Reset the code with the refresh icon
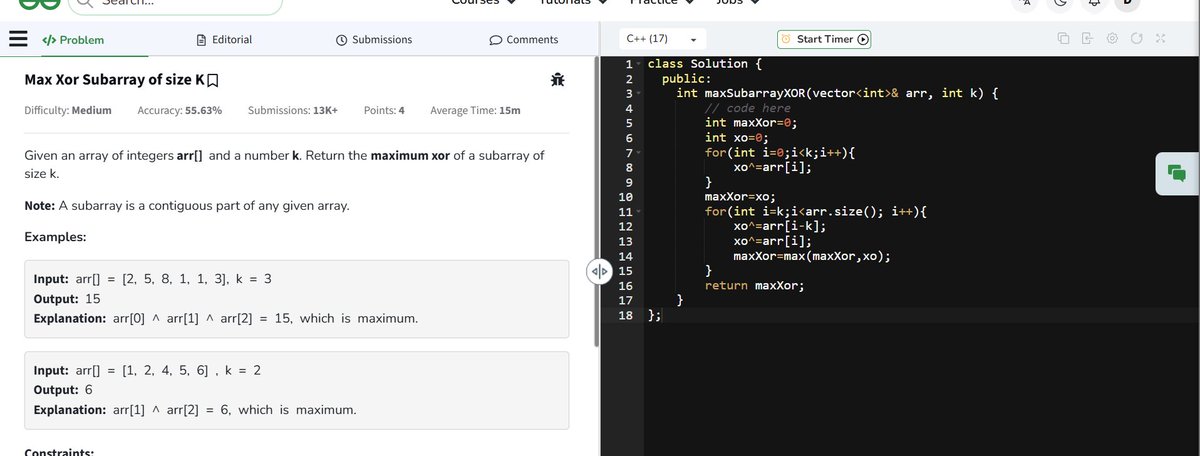The image size is (1200, 456). [x=1136, y=39]
